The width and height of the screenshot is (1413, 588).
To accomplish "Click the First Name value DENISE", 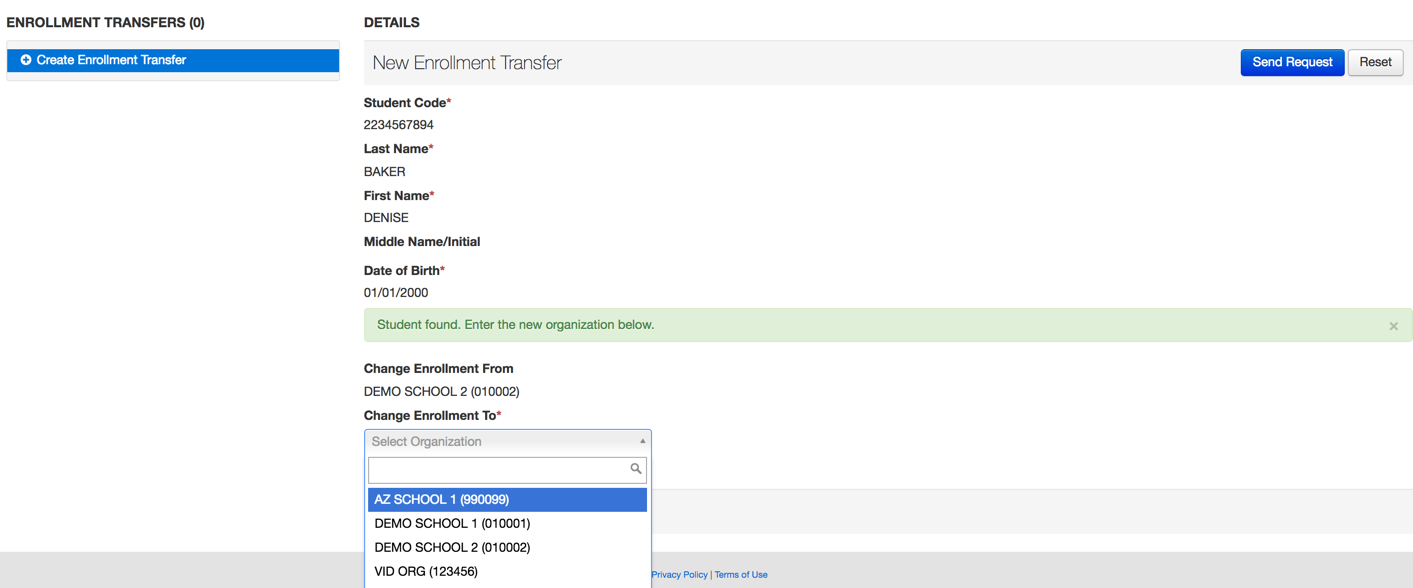I will pos(386,217).
